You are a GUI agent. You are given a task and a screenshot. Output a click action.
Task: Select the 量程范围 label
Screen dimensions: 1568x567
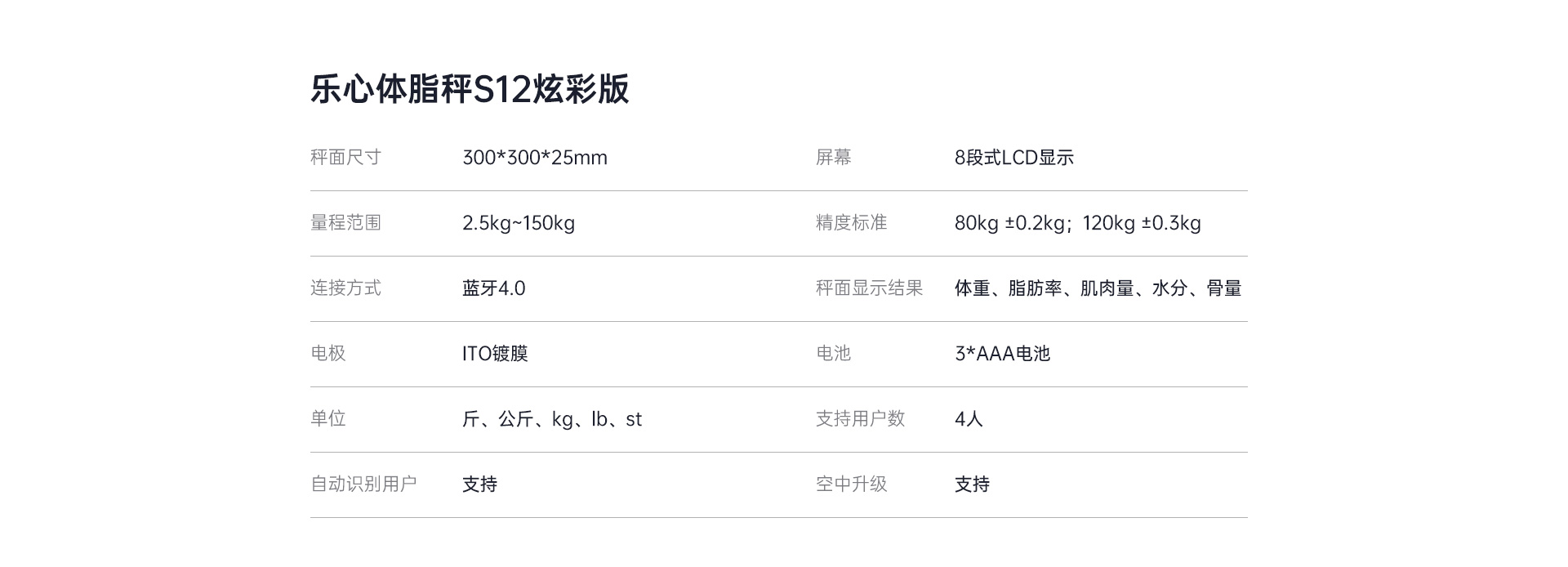[345, 223]
